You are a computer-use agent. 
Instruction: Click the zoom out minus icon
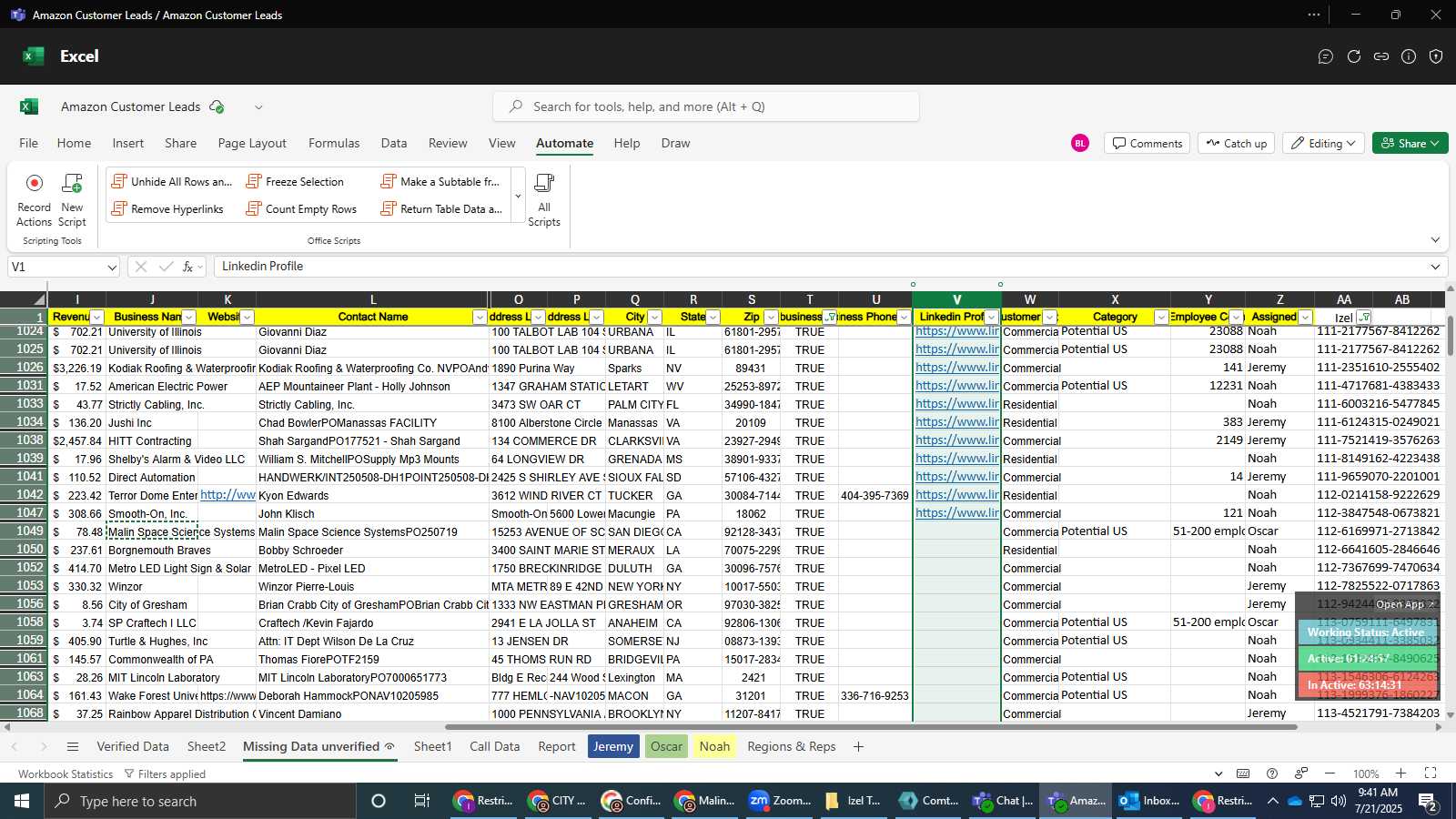tap(1330, 773)
